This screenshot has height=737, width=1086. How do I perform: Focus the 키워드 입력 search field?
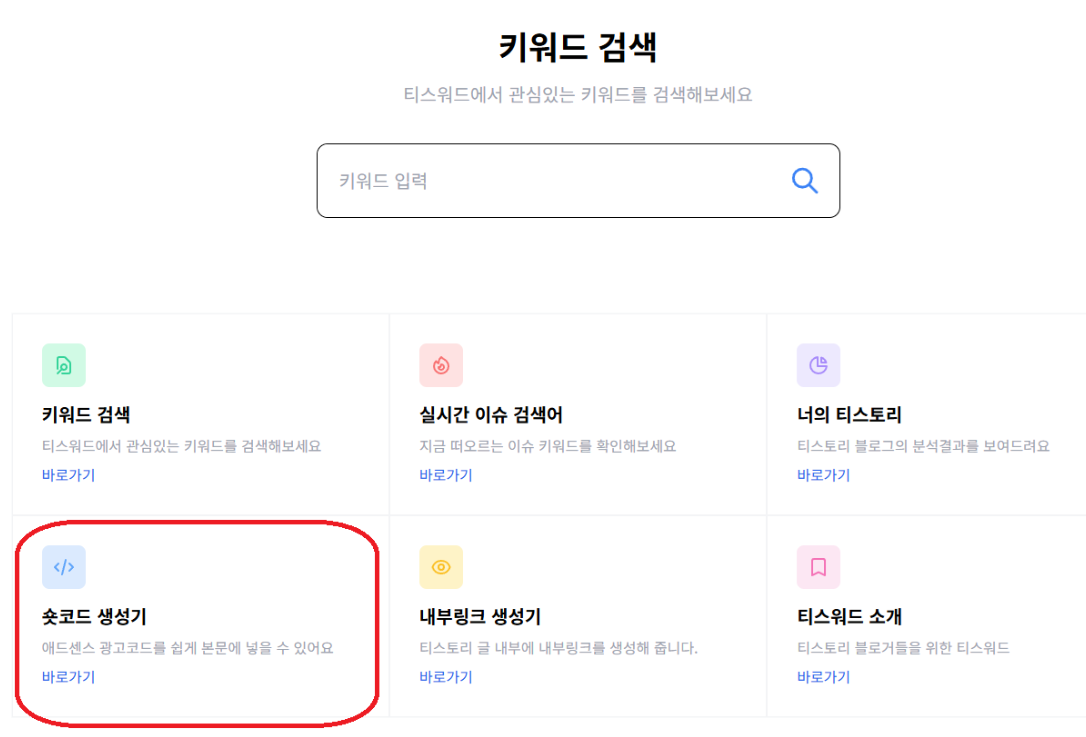coord(578,181)
